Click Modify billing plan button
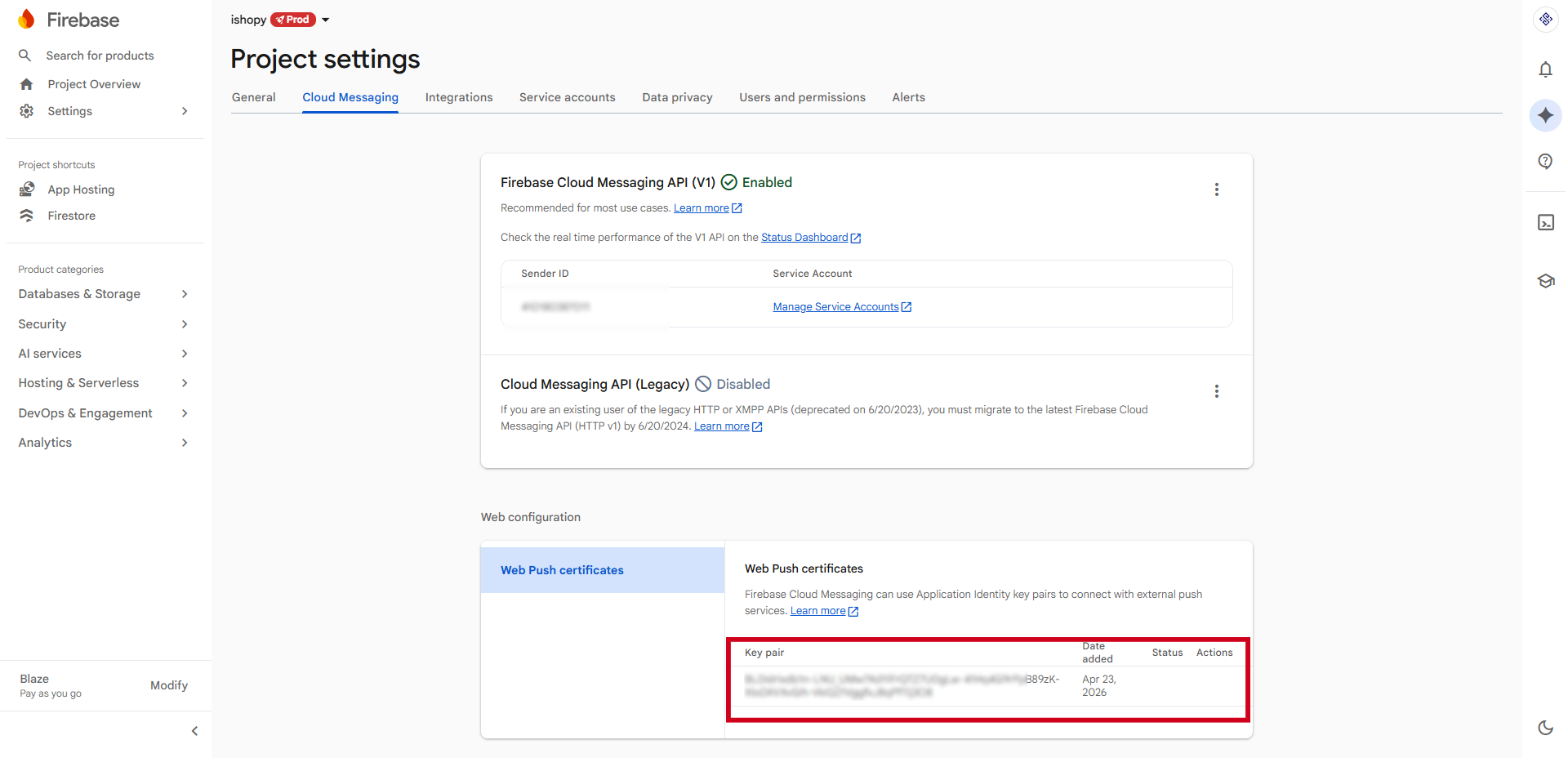The width and height of the screenshot is (1568, 758). coord(169,685)
